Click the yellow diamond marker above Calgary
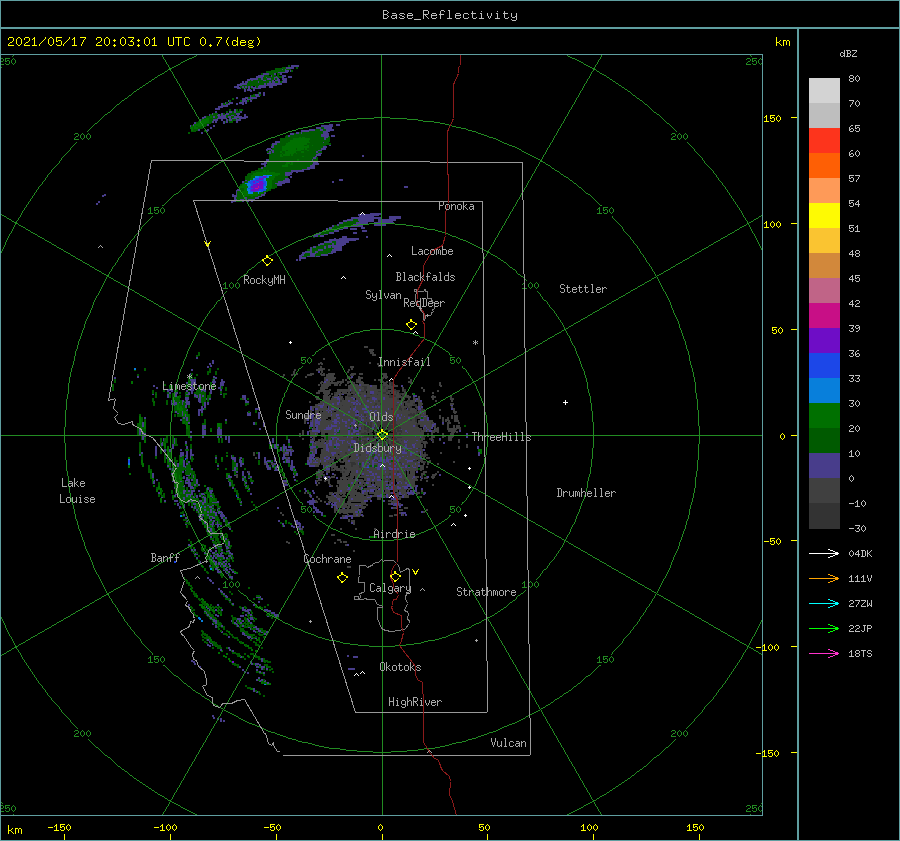The width and height of the screenshot is (900, 841). [x=395, y=576]
